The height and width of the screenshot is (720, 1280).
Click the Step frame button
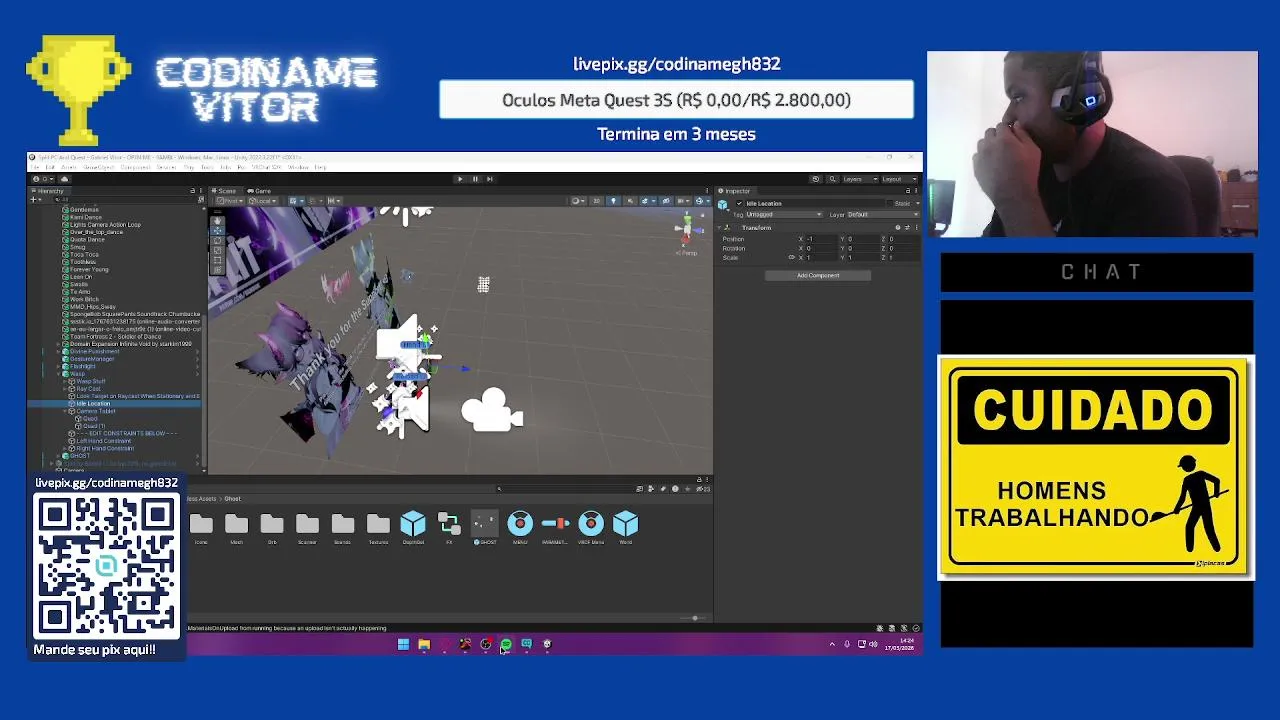490,179
